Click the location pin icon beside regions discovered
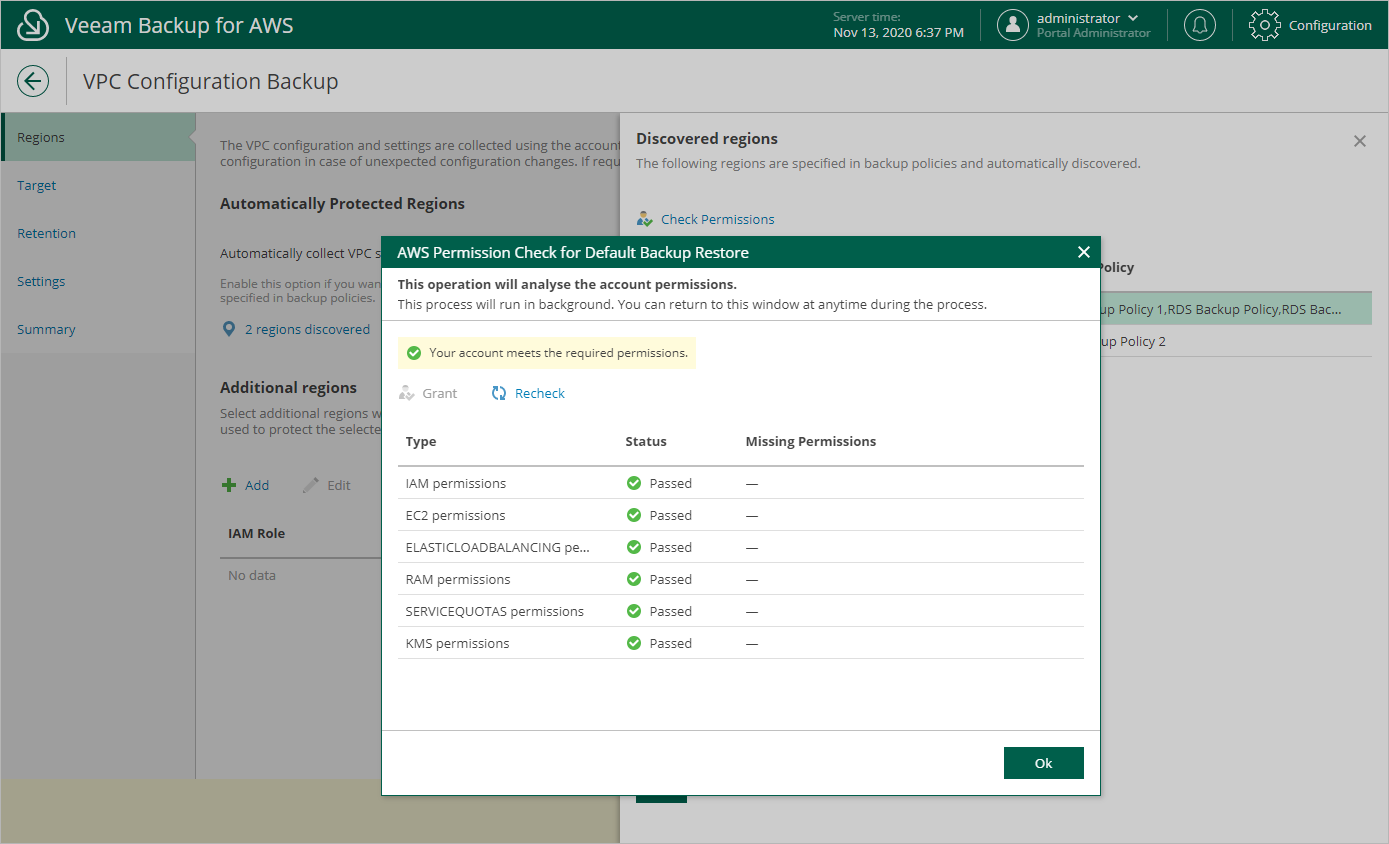 [x=229, y=329]
